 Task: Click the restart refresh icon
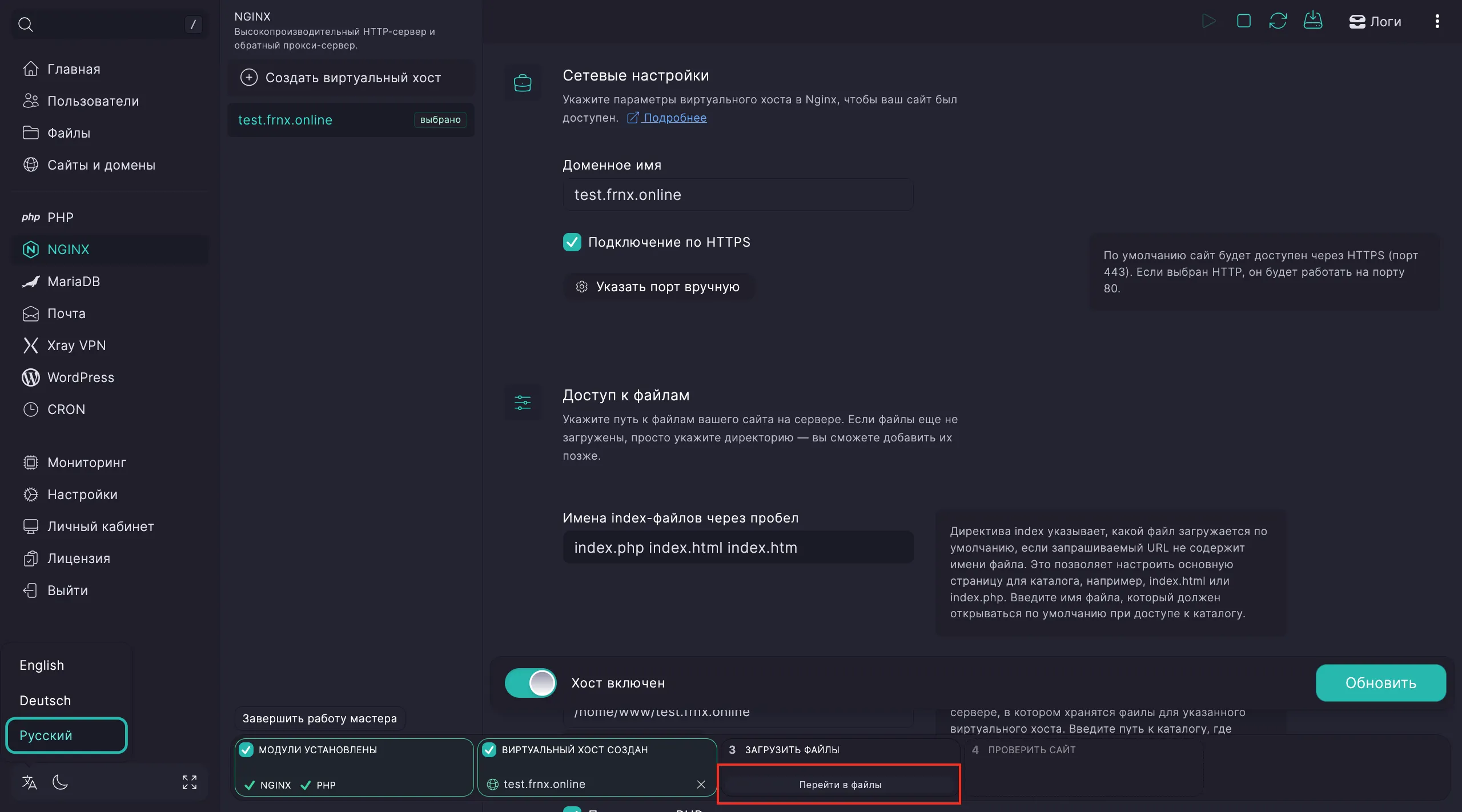(1278, 21)
